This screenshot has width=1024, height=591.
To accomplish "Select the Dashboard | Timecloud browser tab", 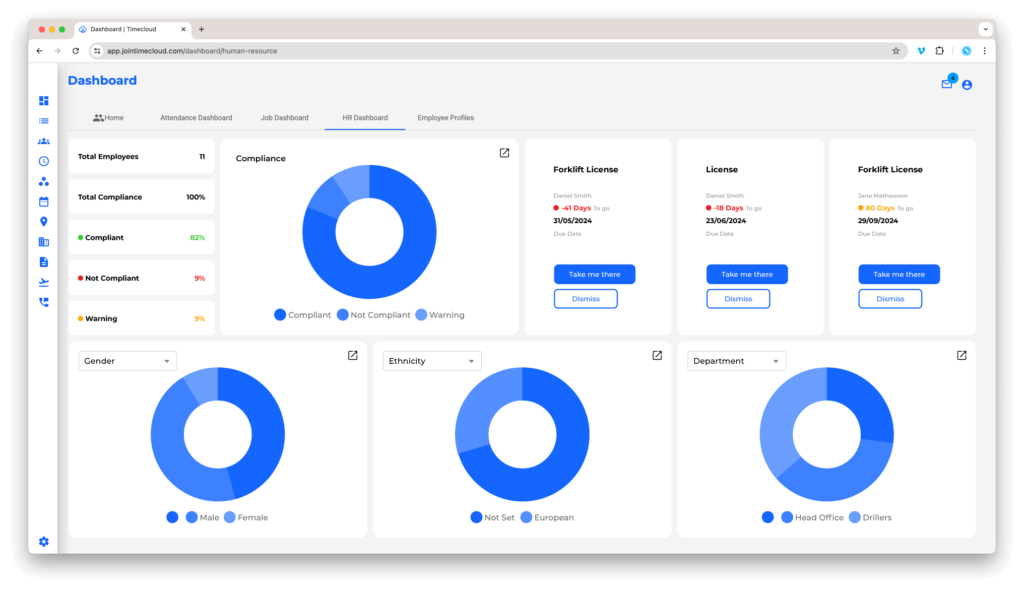I will pos(131,29).
